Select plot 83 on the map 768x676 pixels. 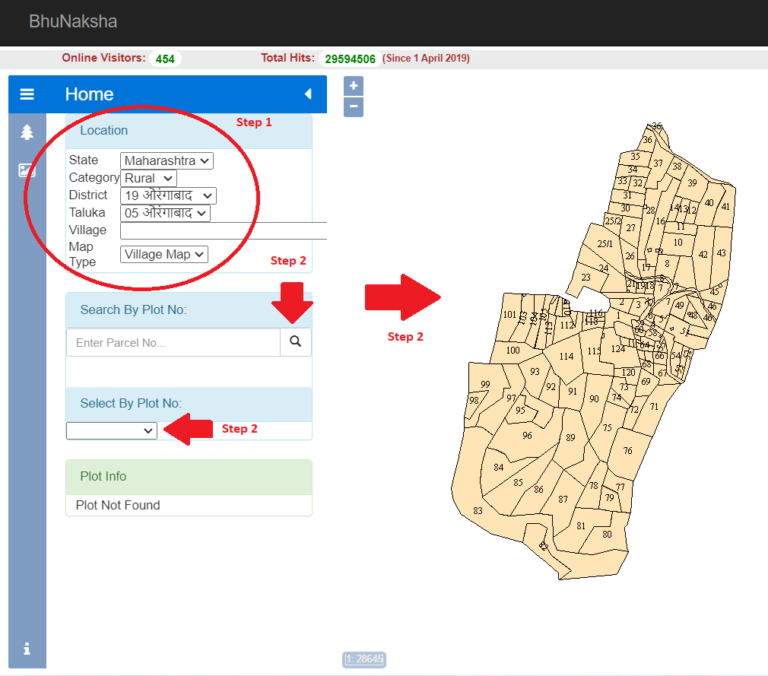pos(478,511)
